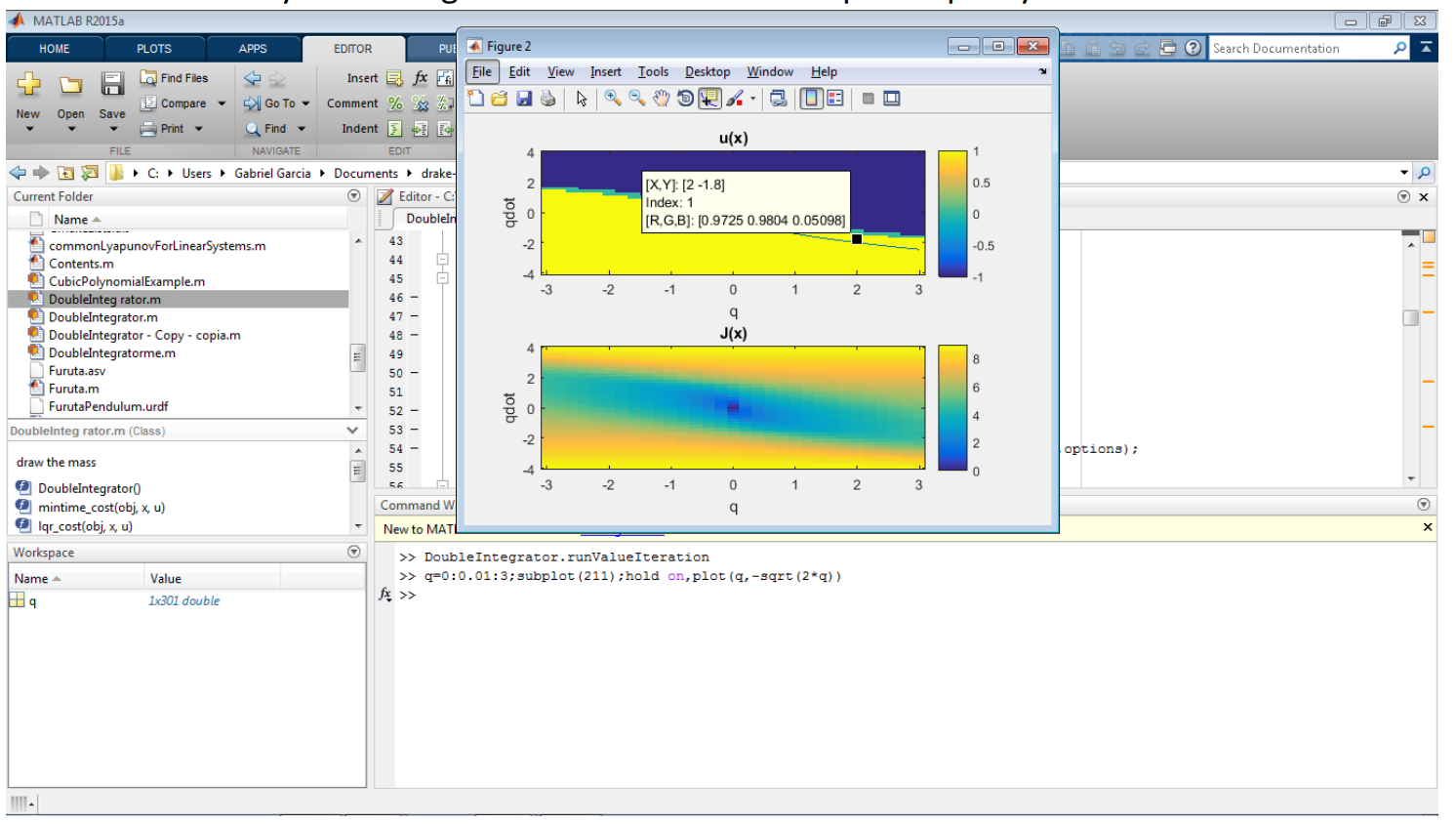This screenshot has width=1456, height=824.
Task: Click New Figure icon in Figure 2 toolbar
Action: click(x=476, y=99)
